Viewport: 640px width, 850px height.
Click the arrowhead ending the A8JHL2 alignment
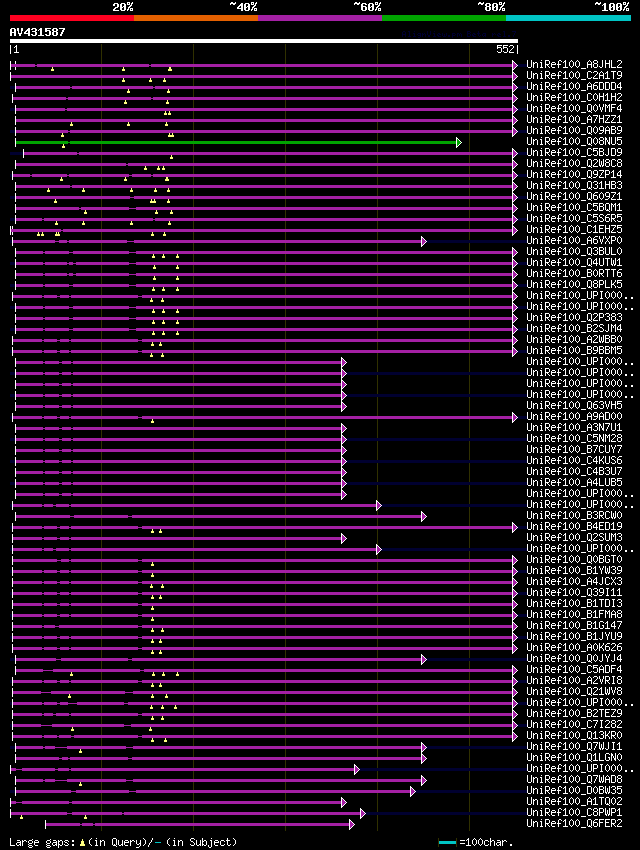point(515,65)
